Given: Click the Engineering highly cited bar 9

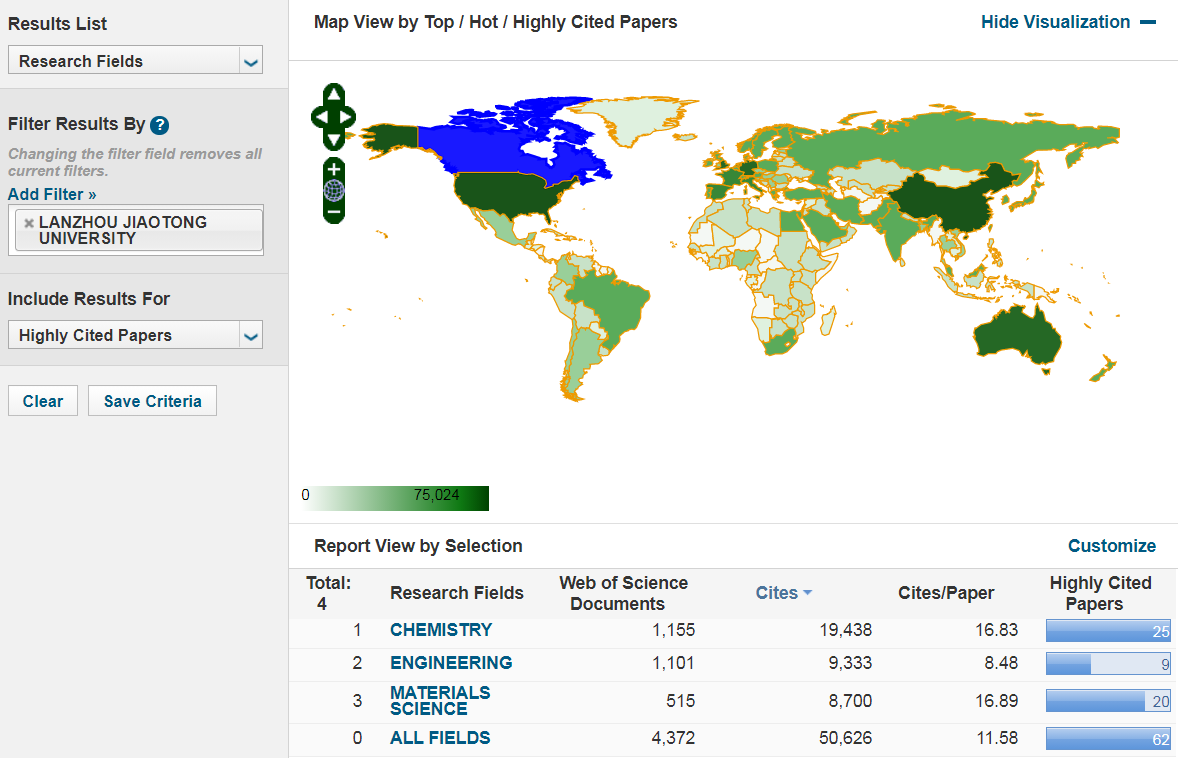Looking at the screenshot, I should [1108, 663].
